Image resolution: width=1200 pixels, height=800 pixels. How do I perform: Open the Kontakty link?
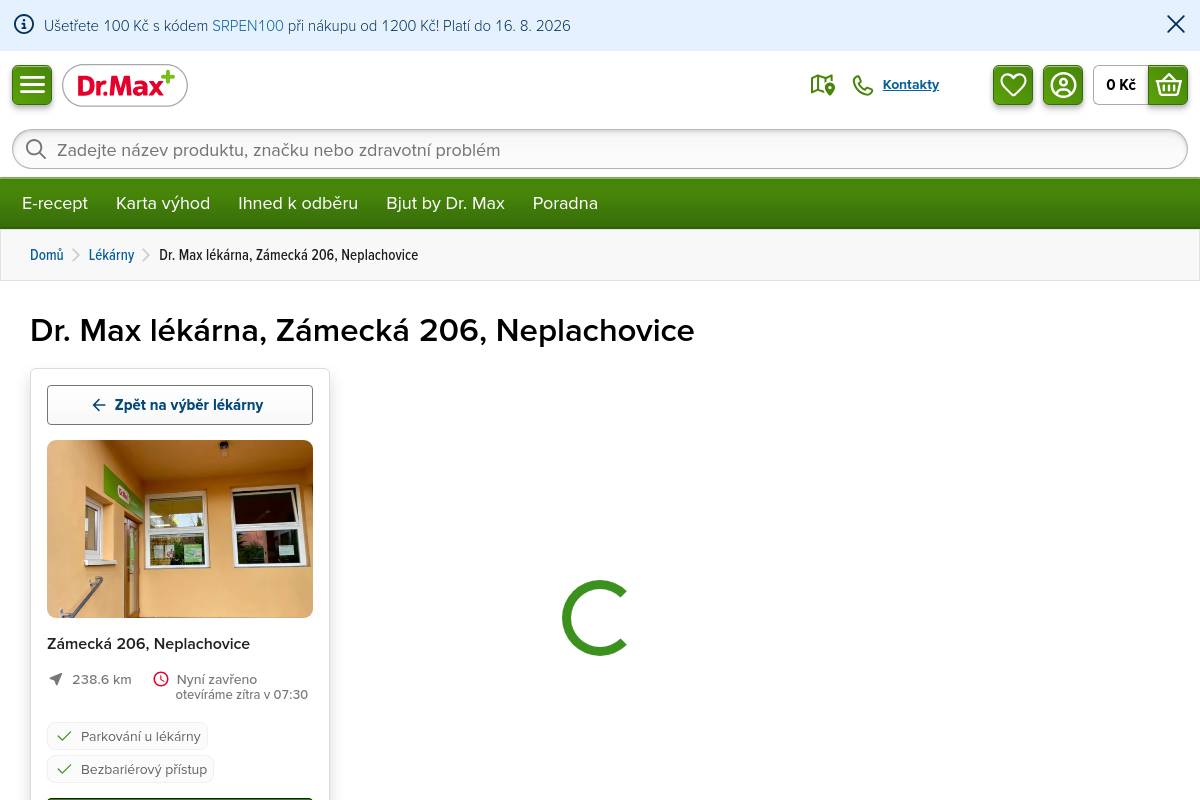(x=911, y=85)
